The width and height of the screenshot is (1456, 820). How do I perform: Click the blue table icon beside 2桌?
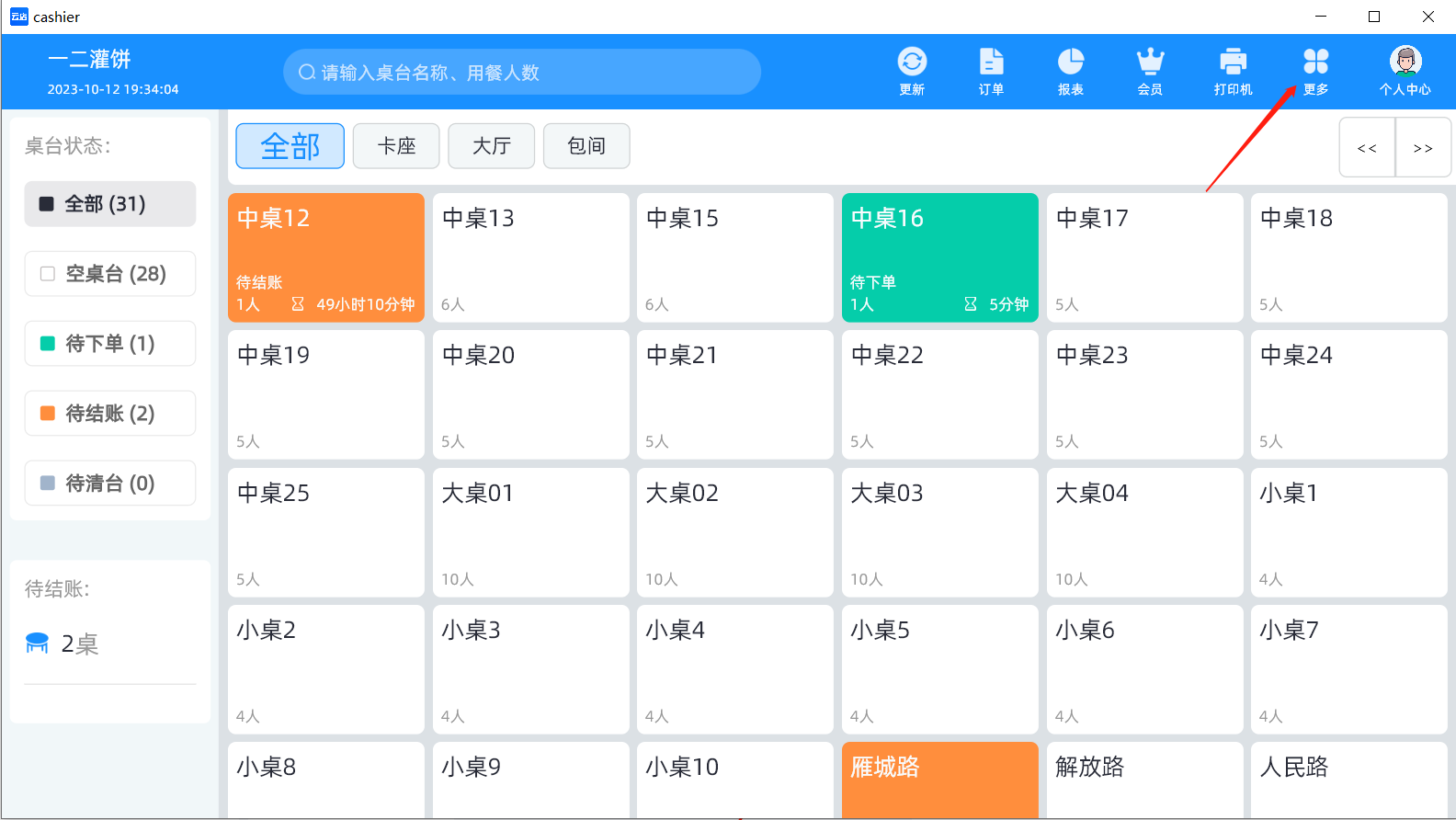[x=37, y=643]
